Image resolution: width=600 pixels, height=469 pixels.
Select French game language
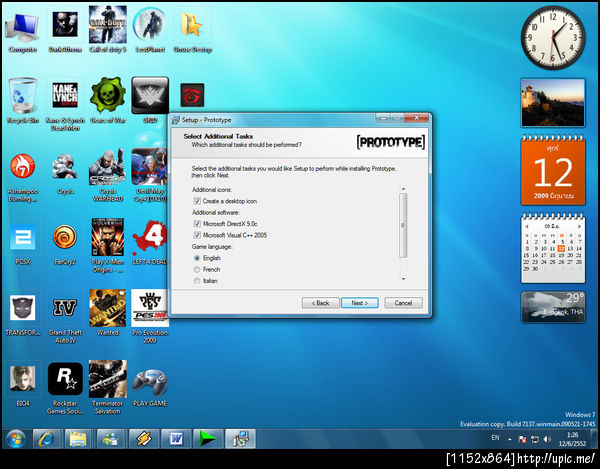[x=197, y=270]
